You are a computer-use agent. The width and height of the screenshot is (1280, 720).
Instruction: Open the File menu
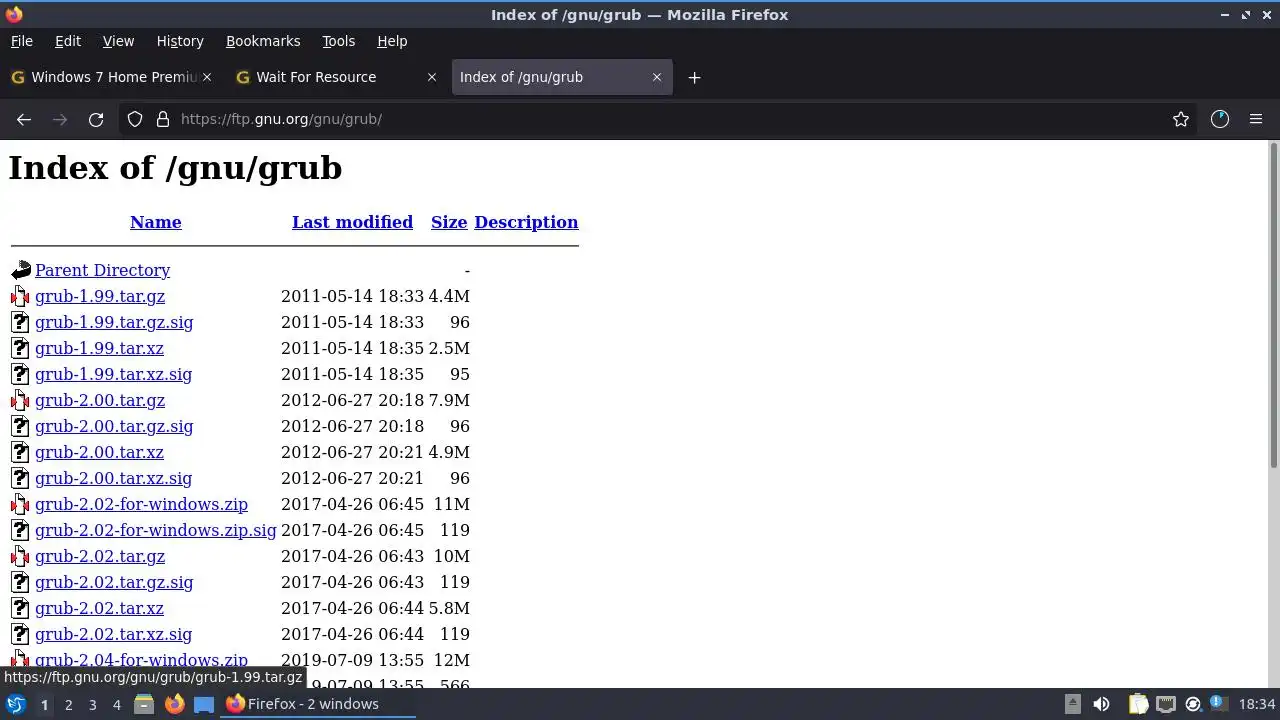[x=21, y=41]
